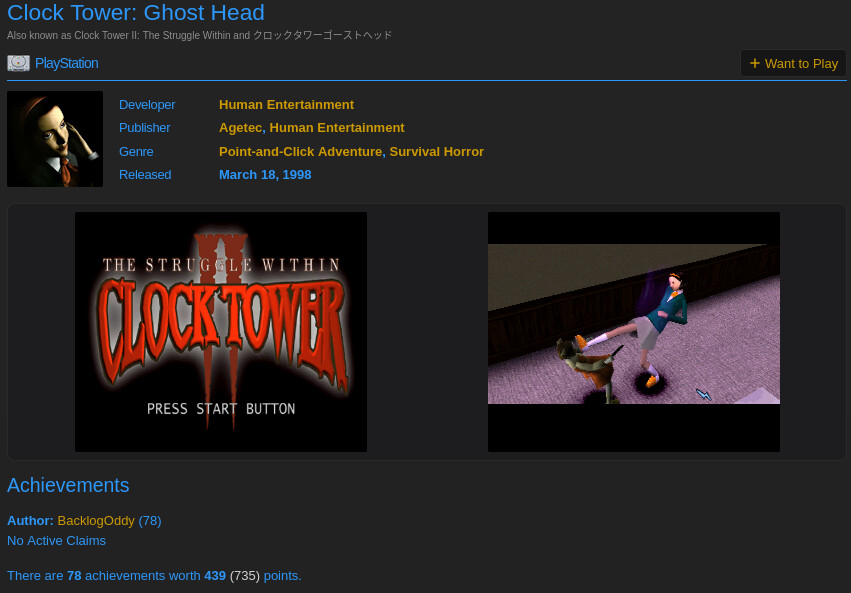The width and height of the screenshot is (851, 593).
Task: Click the Released field label
Action: [145, 175]
